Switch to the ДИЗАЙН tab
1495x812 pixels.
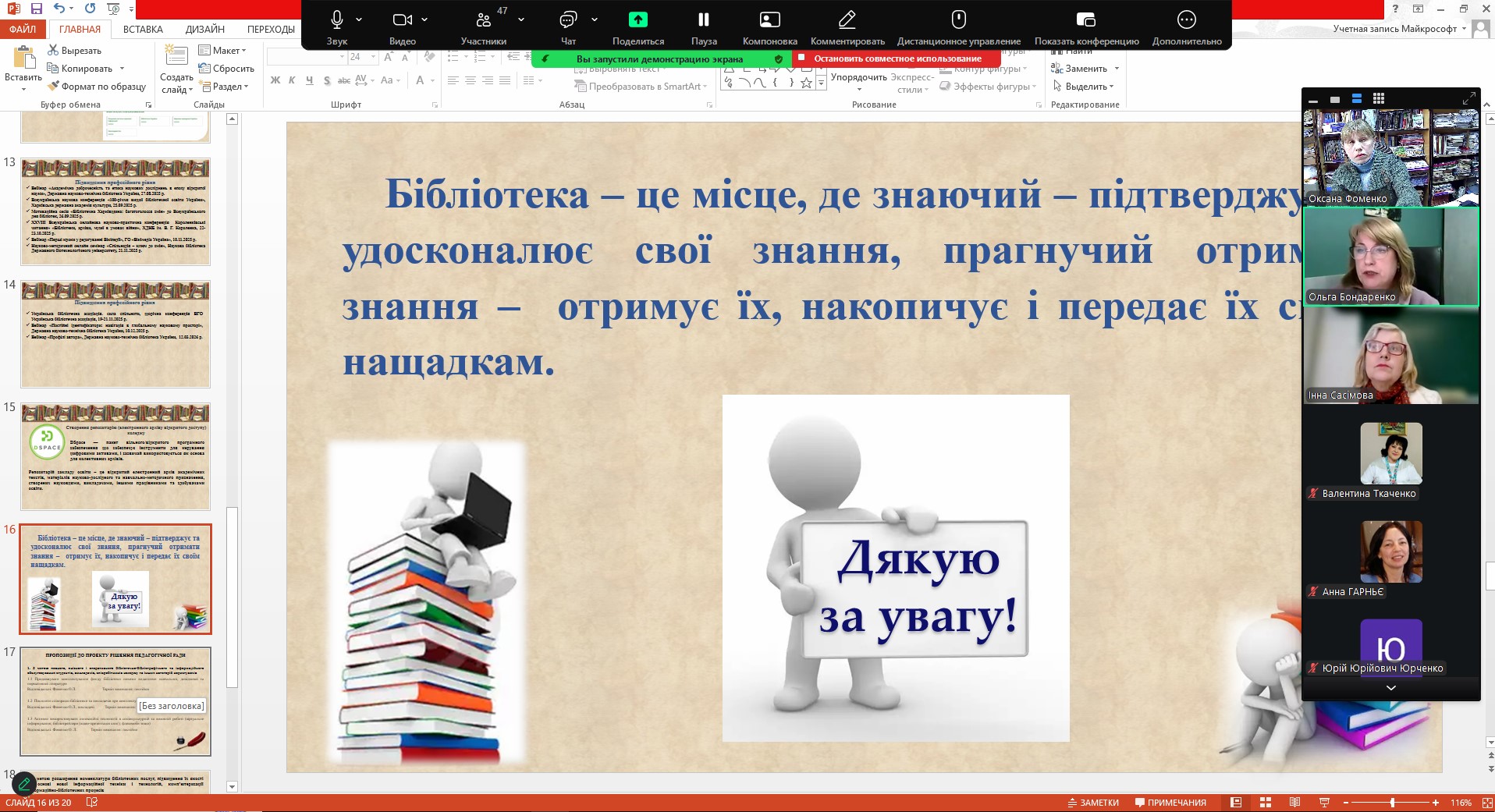pos(205,29)
